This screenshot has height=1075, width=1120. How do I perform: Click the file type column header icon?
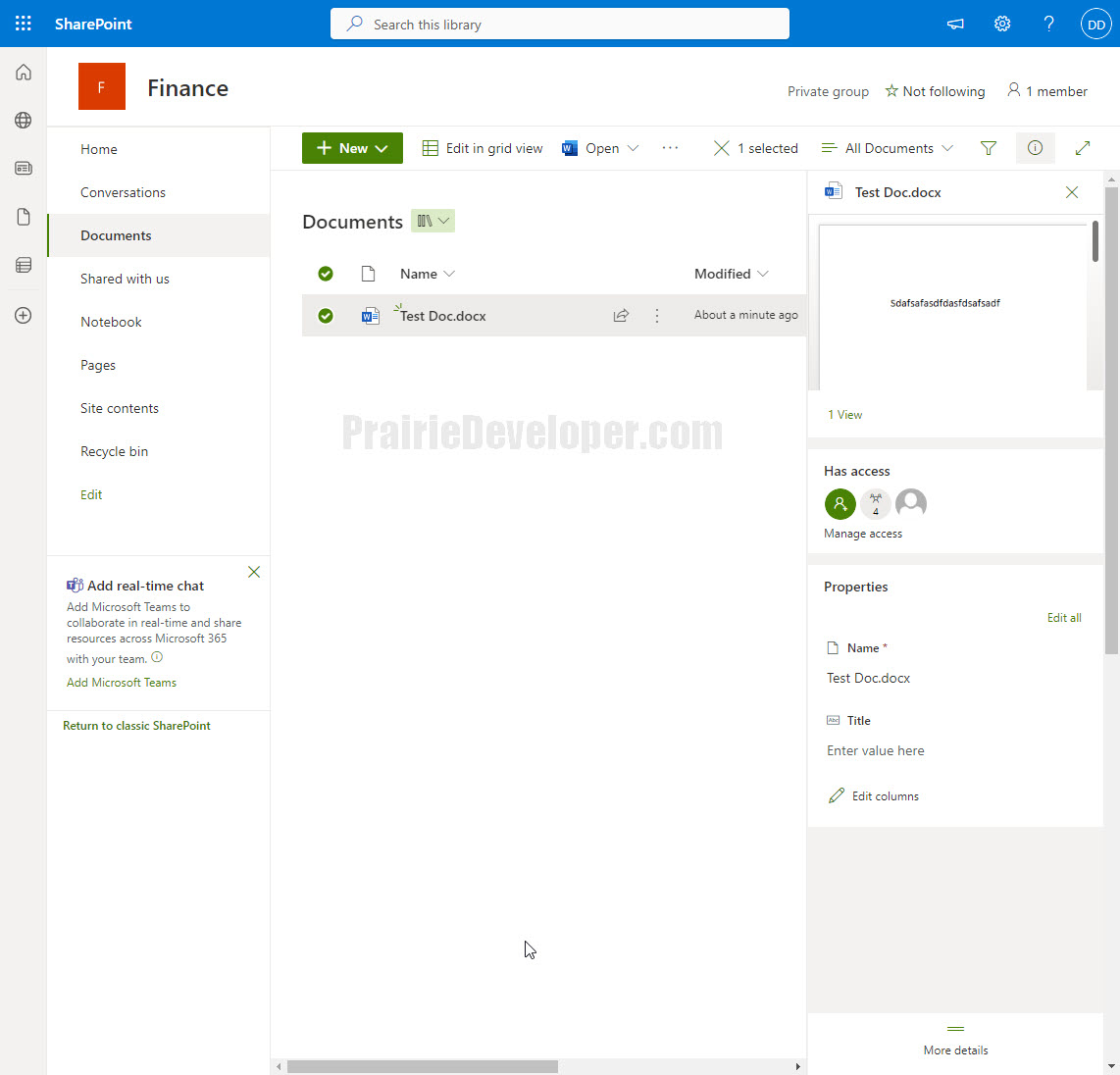[x=368, y=274]
